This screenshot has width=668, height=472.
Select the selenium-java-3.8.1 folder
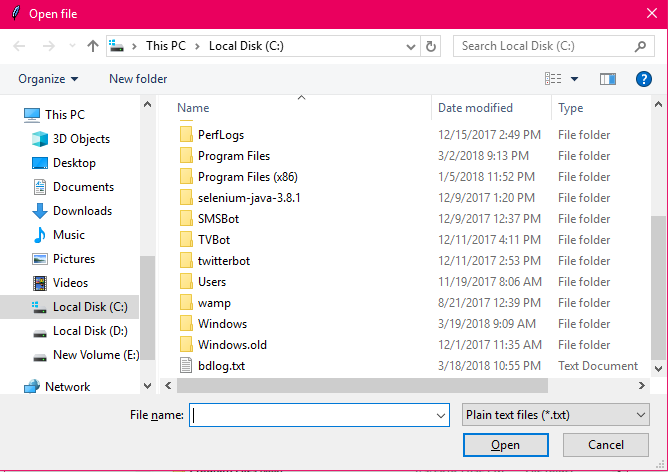[249, 198]
